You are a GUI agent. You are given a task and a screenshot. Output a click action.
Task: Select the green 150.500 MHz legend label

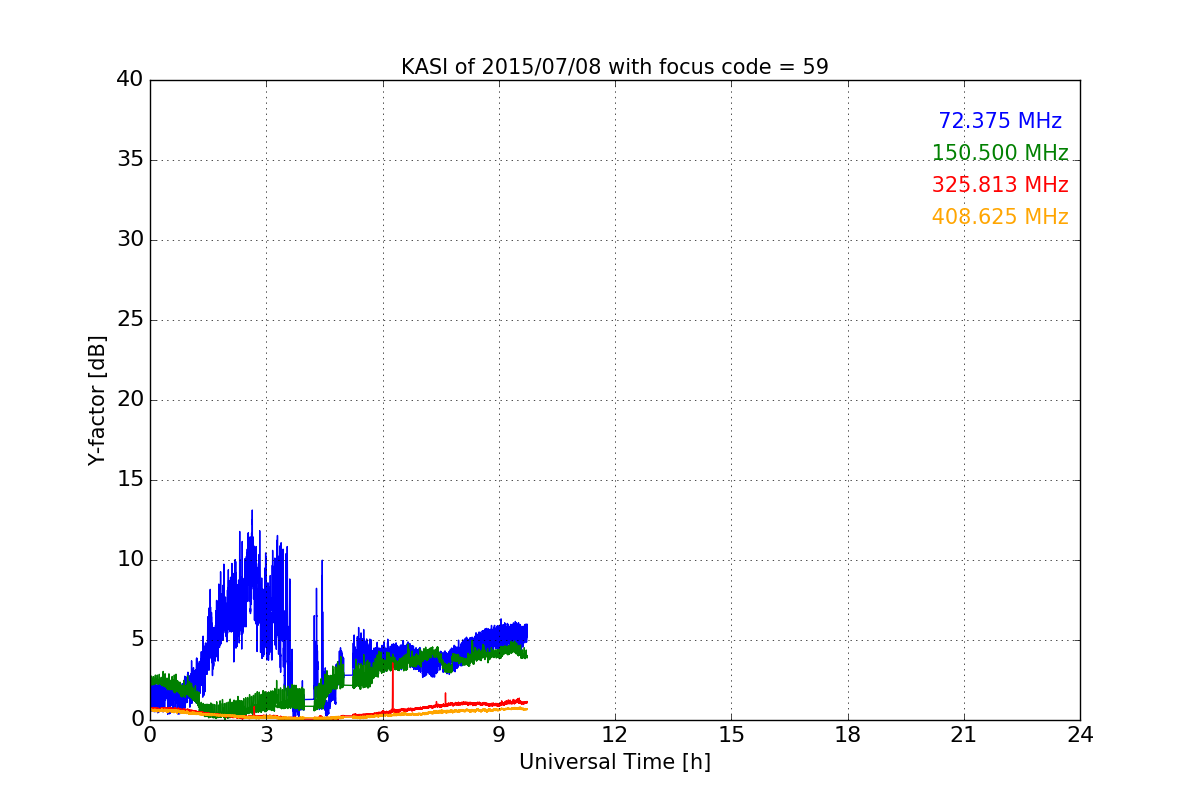click(1000, 153)
